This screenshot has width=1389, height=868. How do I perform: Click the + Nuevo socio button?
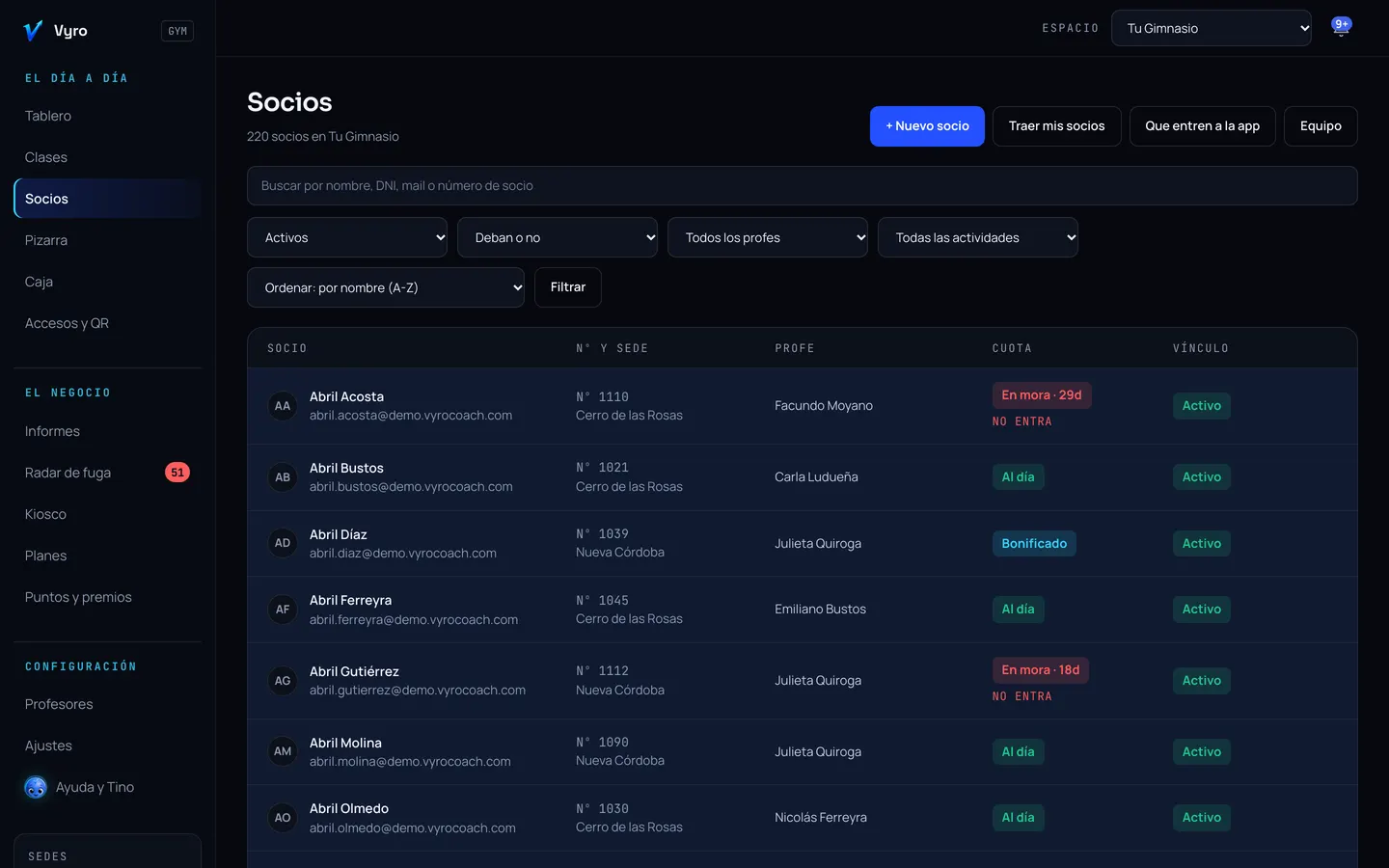pyautogui.click(x=927, y=126)
